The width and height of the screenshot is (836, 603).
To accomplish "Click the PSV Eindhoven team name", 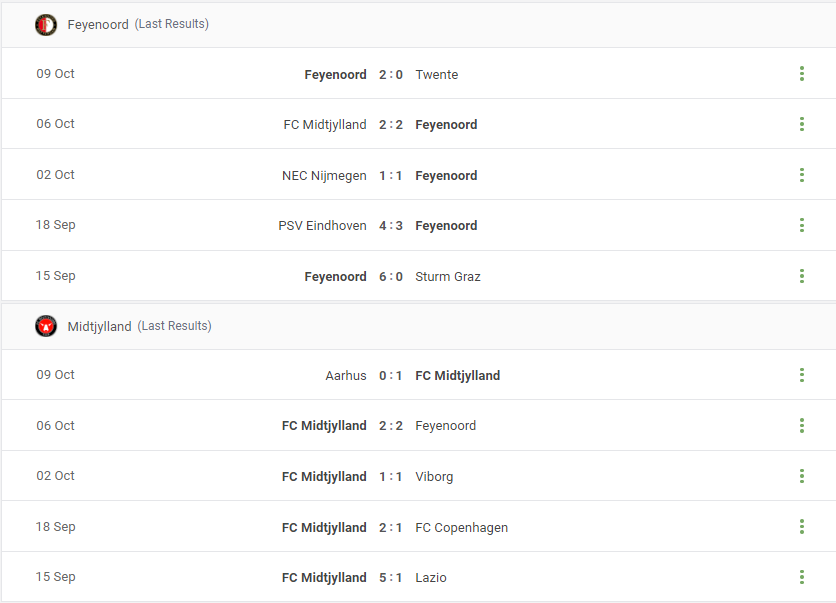I will click(322, 226).
